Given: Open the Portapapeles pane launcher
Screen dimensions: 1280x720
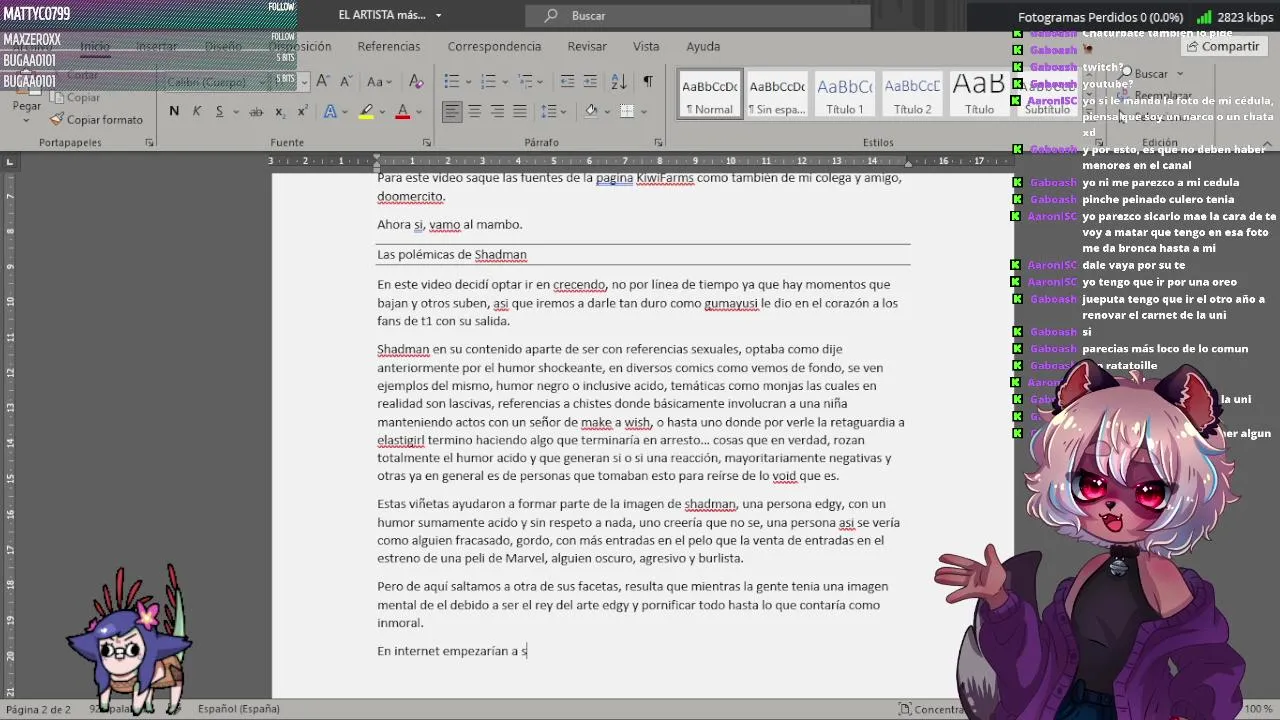Looking at the screenshot, I should point(150,143).
